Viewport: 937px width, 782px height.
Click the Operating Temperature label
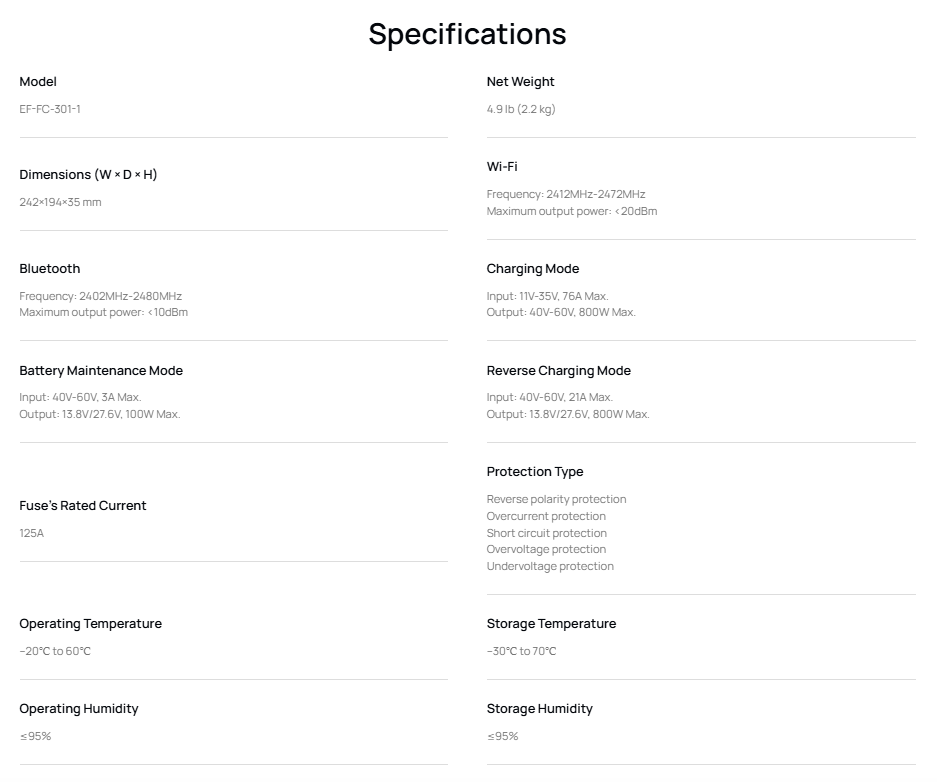[x=90, y=624]
